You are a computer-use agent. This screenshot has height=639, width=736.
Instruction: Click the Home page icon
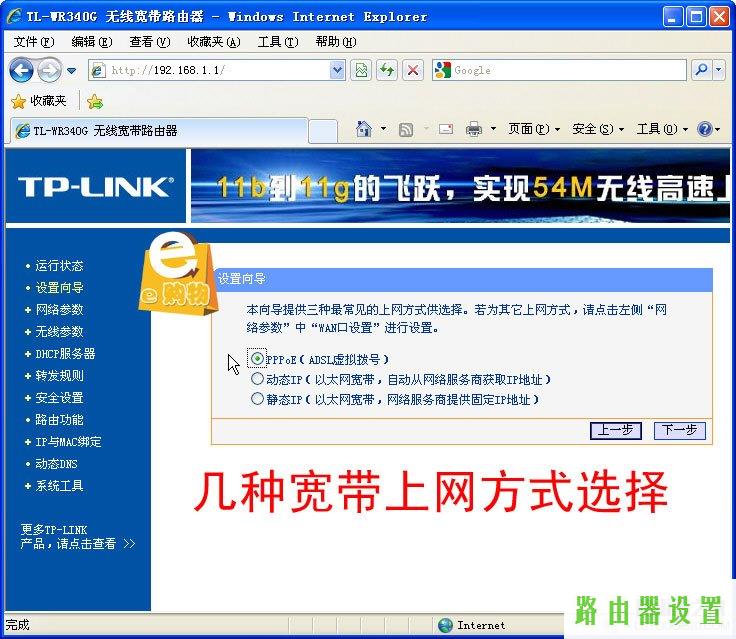pos(364,129)
